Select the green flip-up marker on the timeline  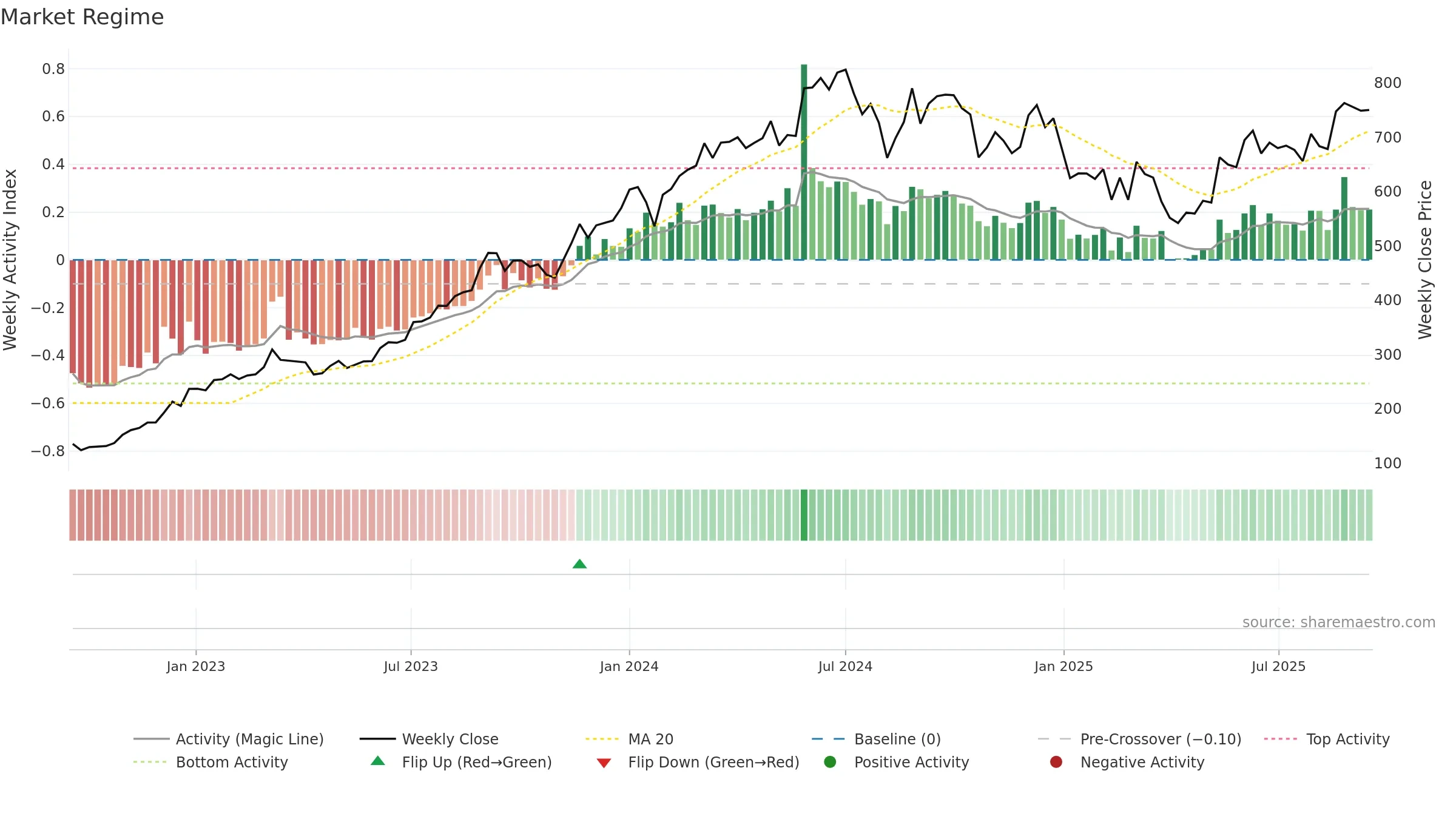coord(579,564)
